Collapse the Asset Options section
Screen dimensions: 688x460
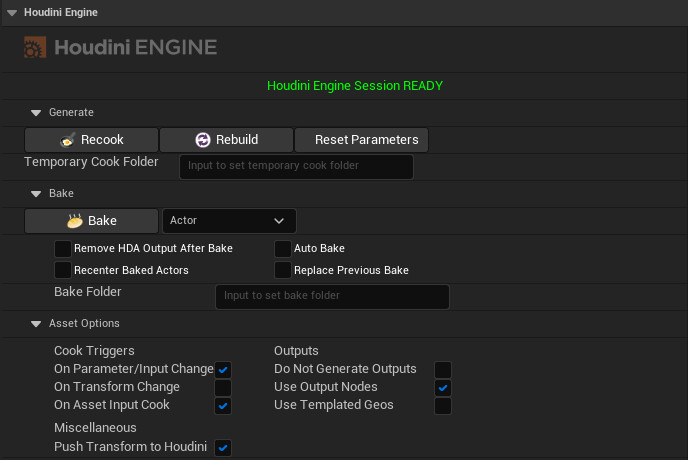pos(36,323)
